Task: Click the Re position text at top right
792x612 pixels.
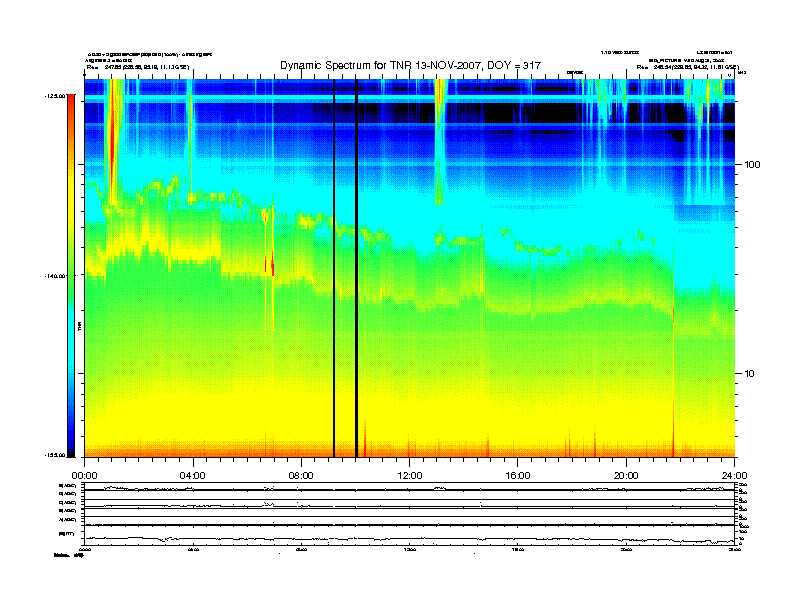Action: click(687, 67)
